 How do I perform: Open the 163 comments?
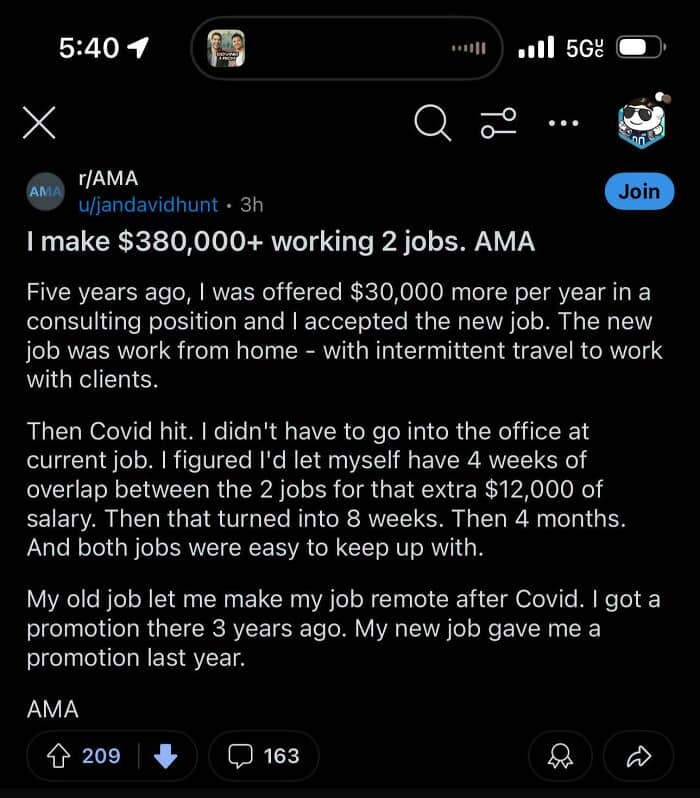[264, 756]
